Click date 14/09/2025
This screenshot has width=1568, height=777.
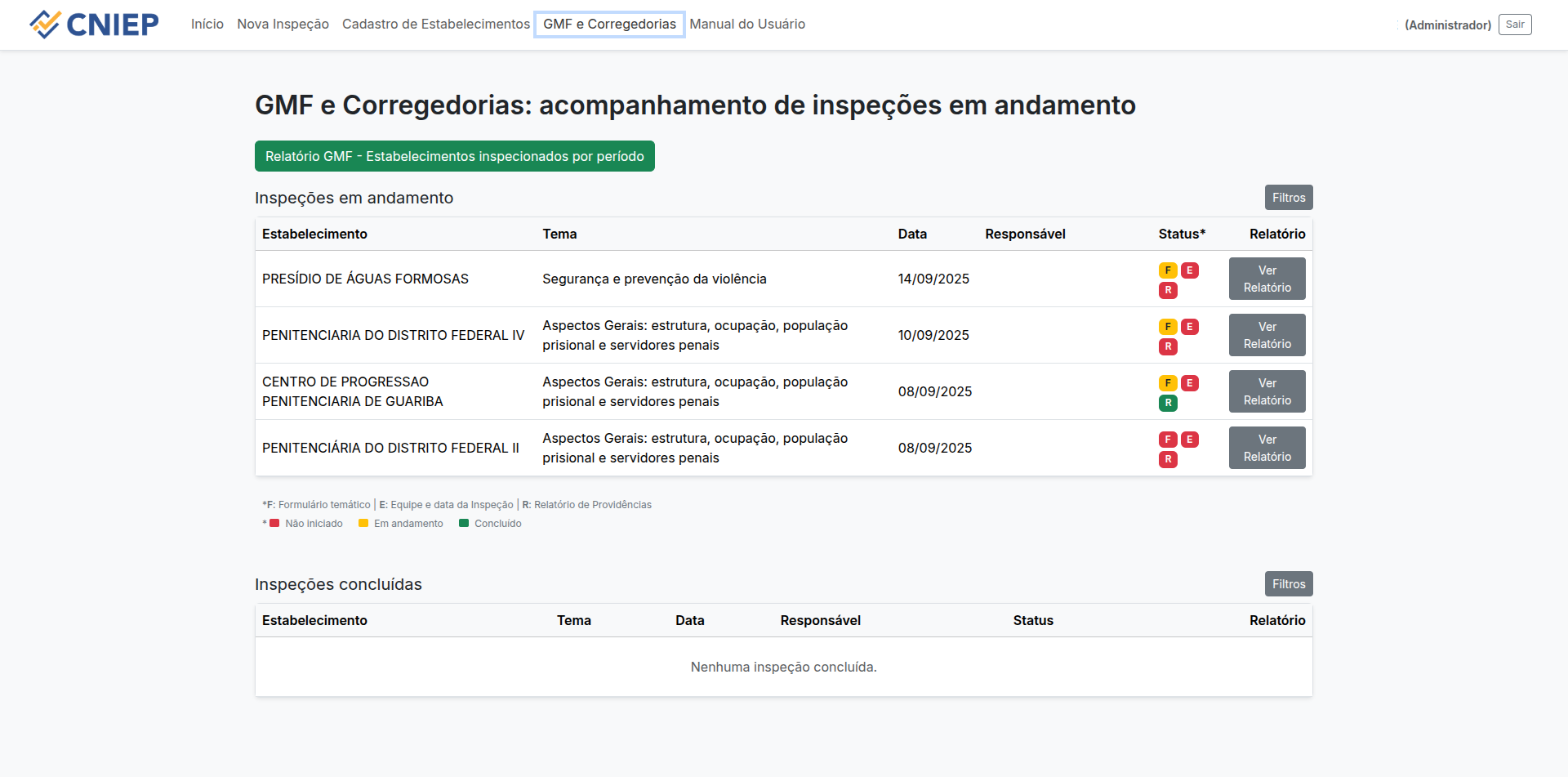click(x=933, y=279)
